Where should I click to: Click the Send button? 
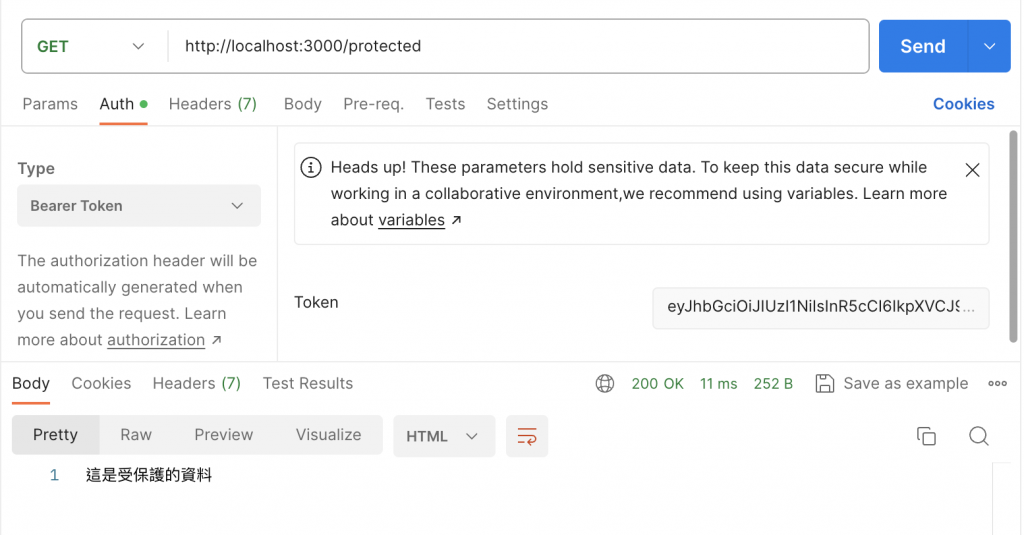[x=922, y=46]
